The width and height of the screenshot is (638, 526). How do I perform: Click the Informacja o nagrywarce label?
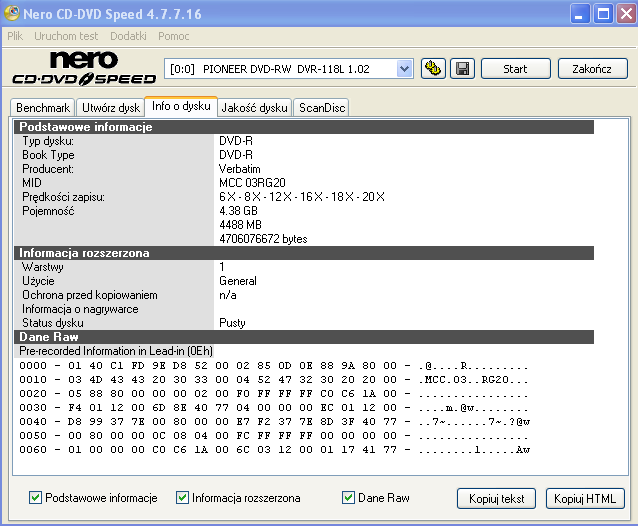tap(80, 309)
